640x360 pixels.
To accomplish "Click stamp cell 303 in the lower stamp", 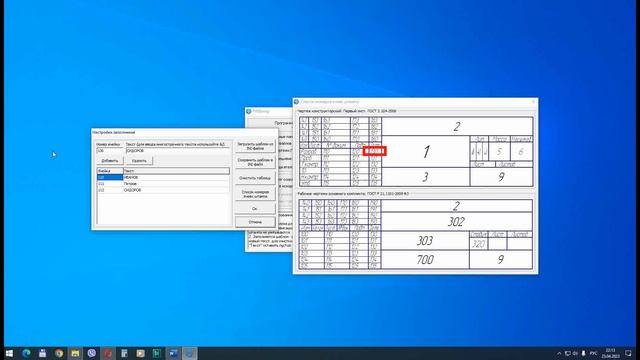I will (x=425, y=240).
